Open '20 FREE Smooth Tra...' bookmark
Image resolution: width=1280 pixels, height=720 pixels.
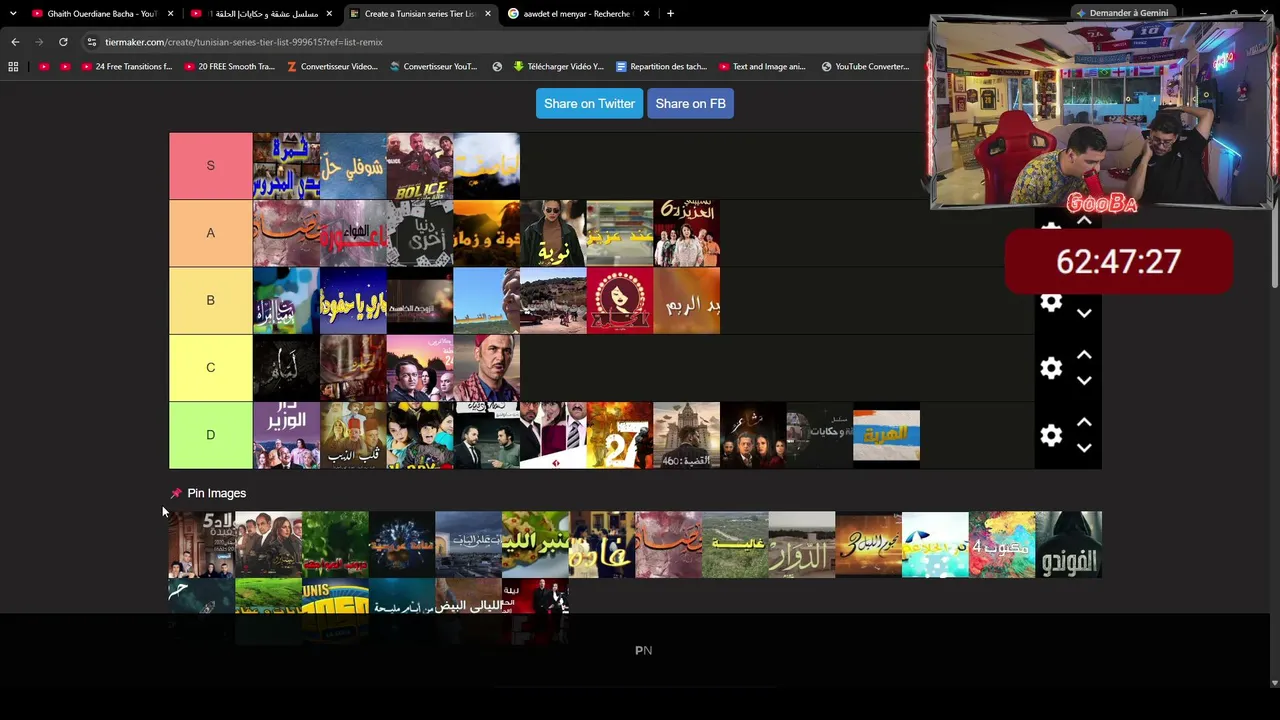(229, 67)
